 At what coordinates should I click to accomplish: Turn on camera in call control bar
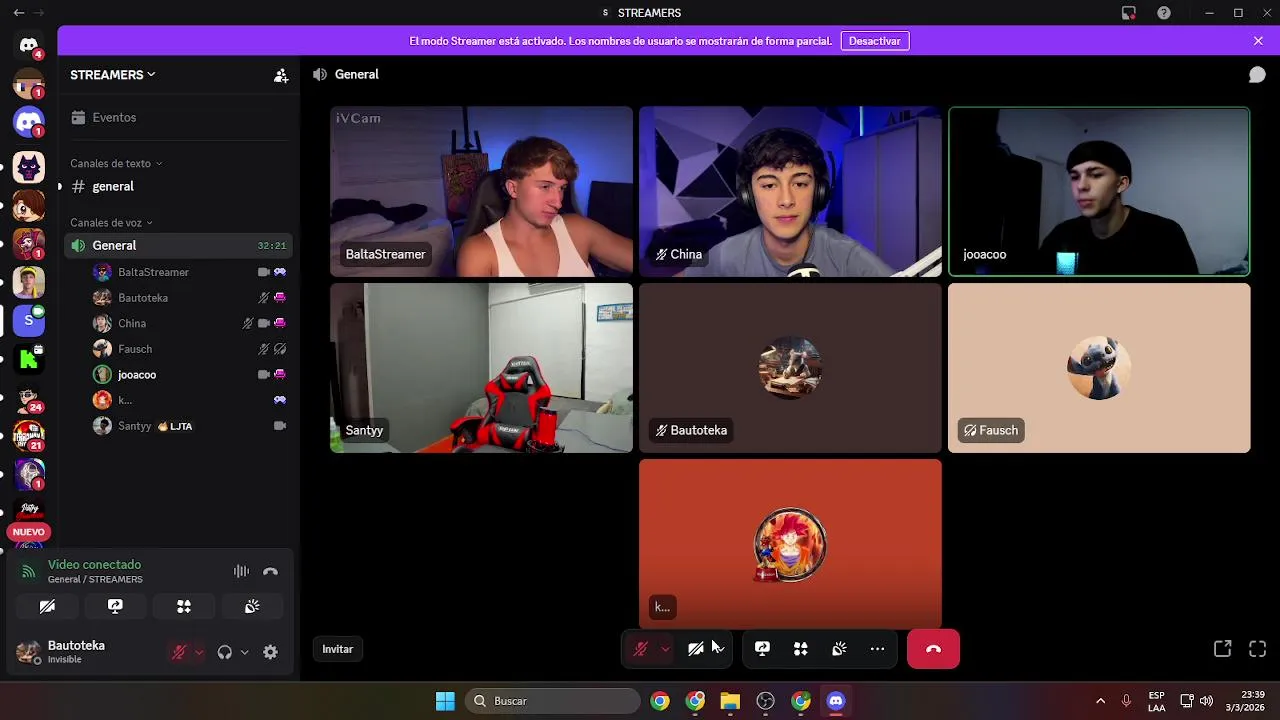tap(696, 649)
